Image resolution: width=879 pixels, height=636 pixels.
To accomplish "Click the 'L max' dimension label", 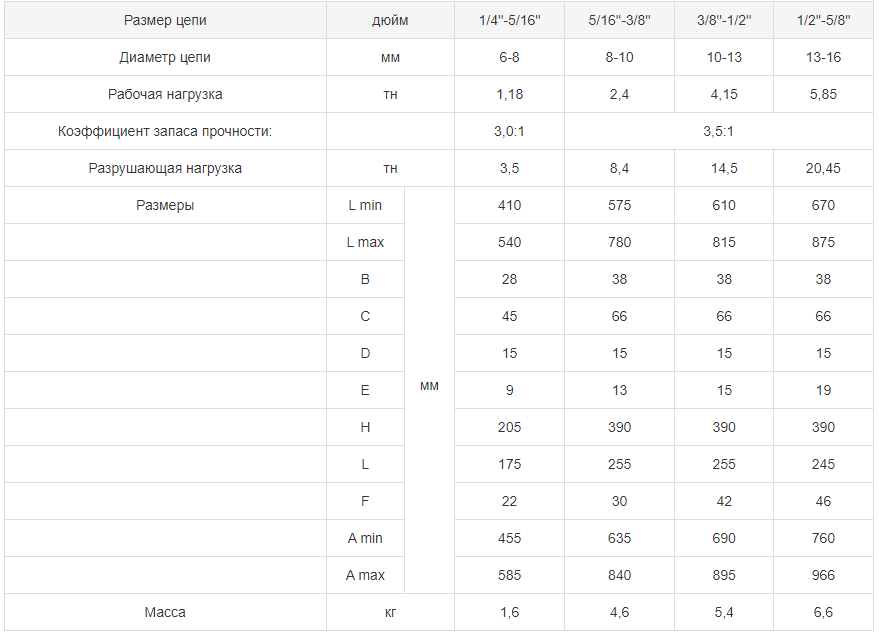I will click(365, 242).
